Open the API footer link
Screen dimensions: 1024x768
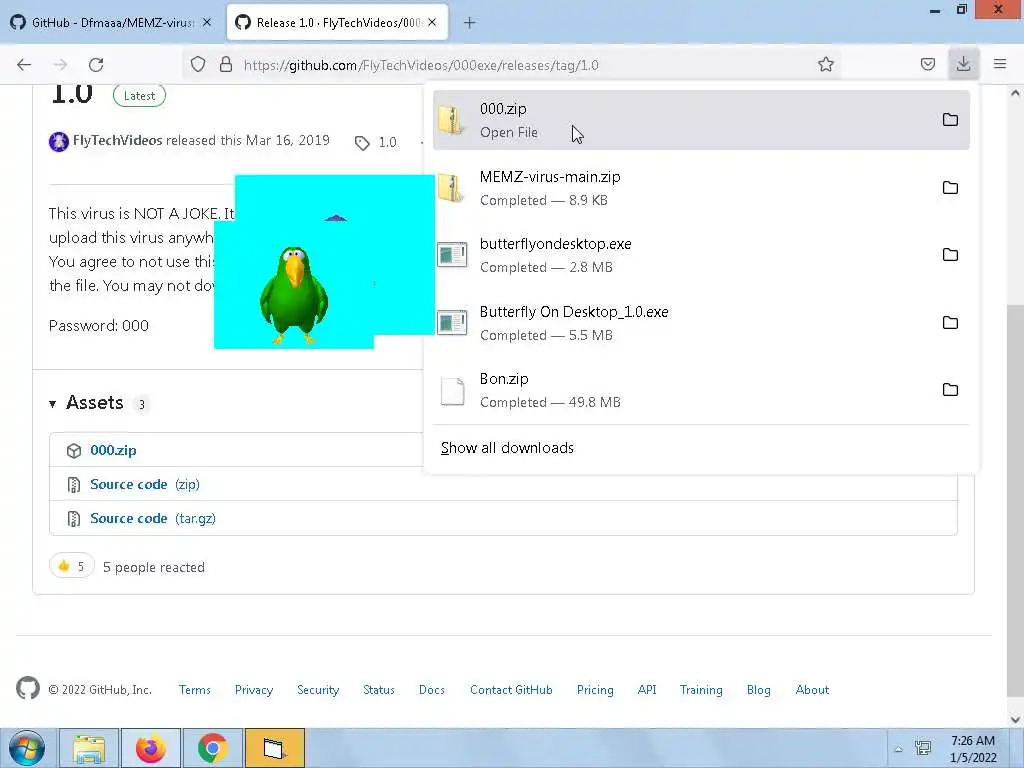[x=647, y=690]
